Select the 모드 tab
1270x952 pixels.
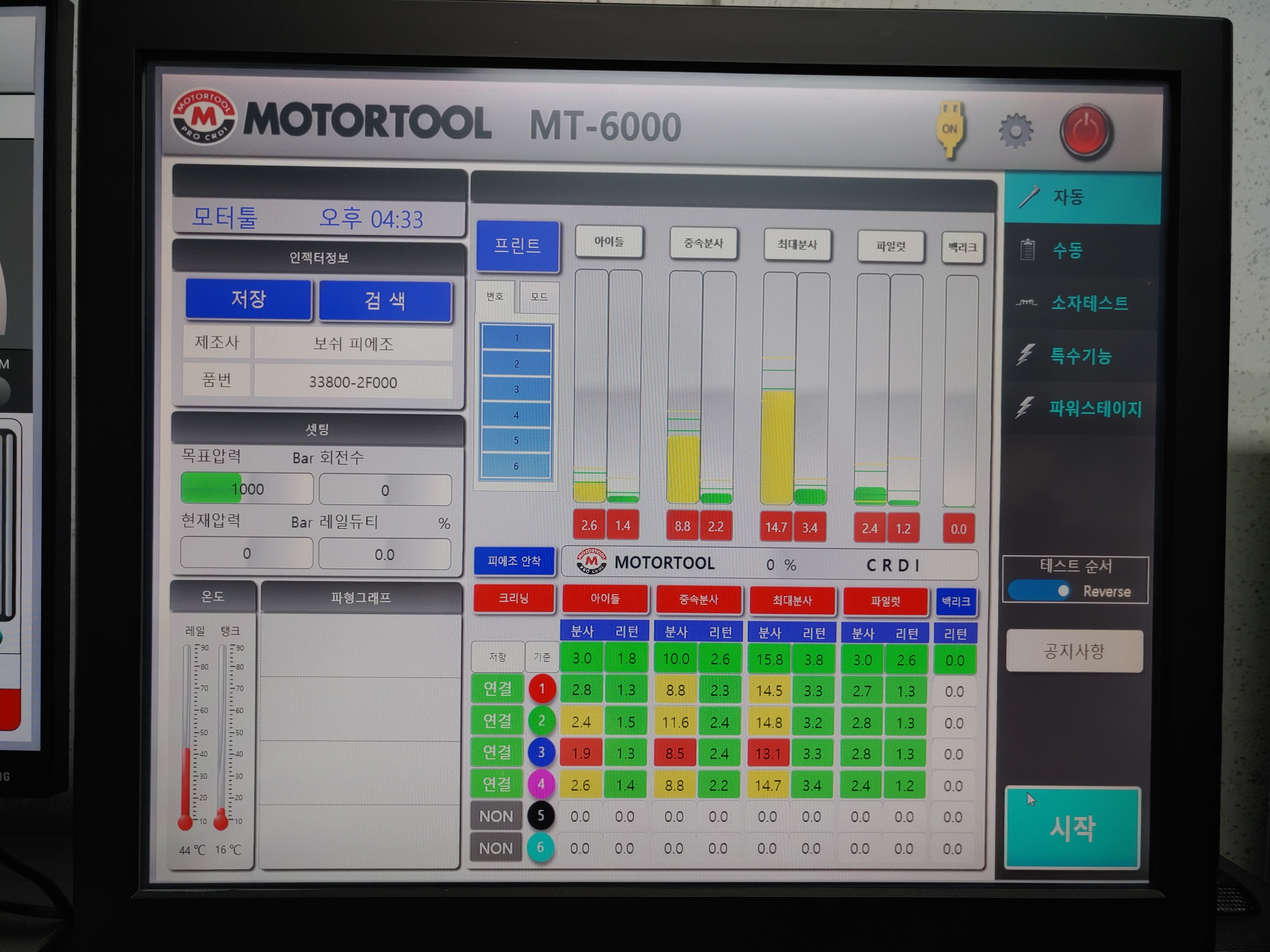tap(539, 297)
